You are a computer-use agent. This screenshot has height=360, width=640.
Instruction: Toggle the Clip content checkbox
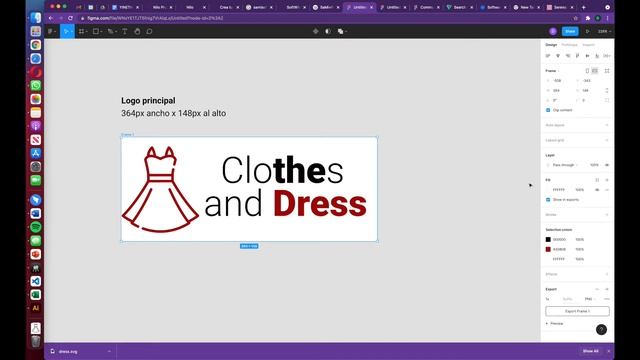548,110
